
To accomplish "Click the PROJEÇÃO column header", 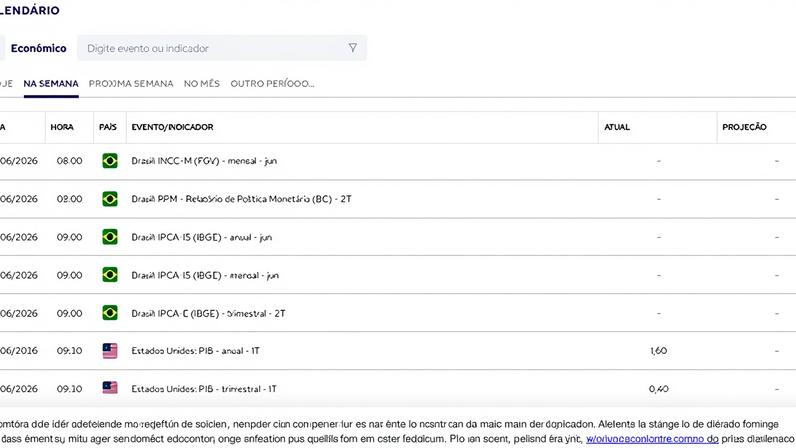I will tap(744, 127).
